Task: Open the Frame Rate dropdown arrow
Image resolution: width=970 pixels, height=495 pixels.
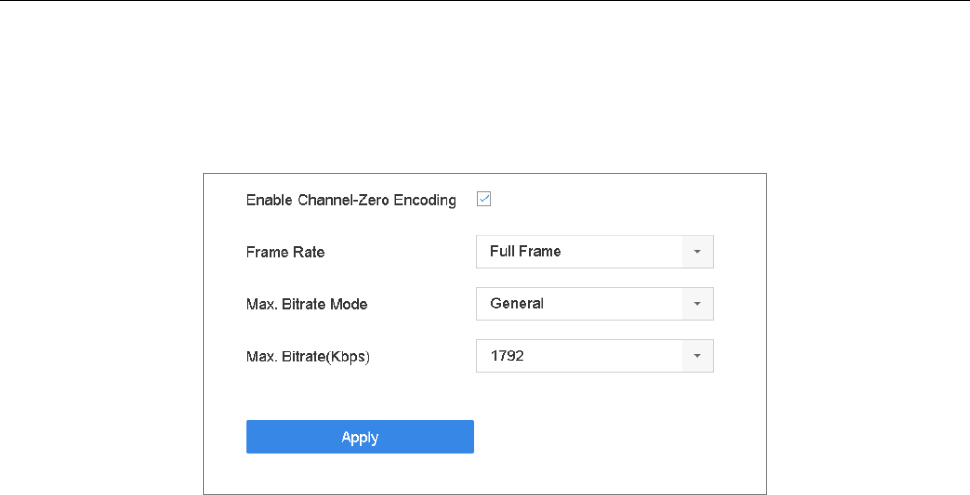Action: click(x=698, y=252)
